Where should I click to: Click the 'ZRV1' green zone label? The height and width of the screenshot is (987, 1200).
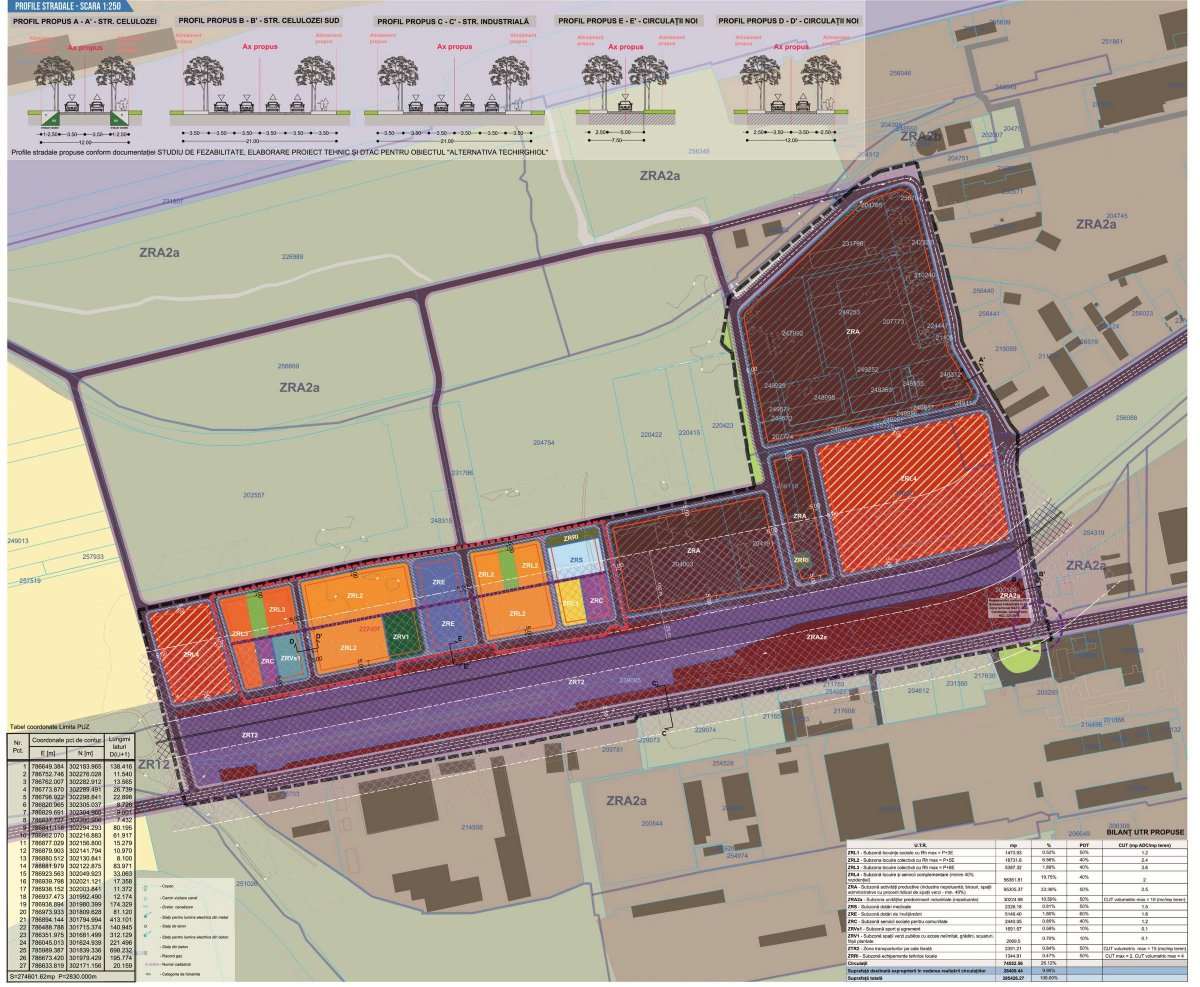pos(401,636)
